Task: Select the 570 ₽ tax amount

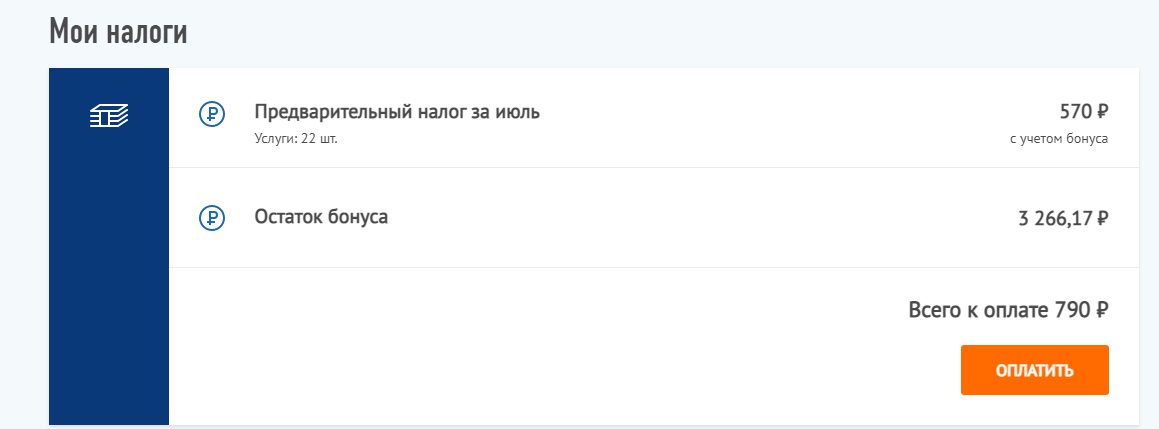Action: (1084, 112)
